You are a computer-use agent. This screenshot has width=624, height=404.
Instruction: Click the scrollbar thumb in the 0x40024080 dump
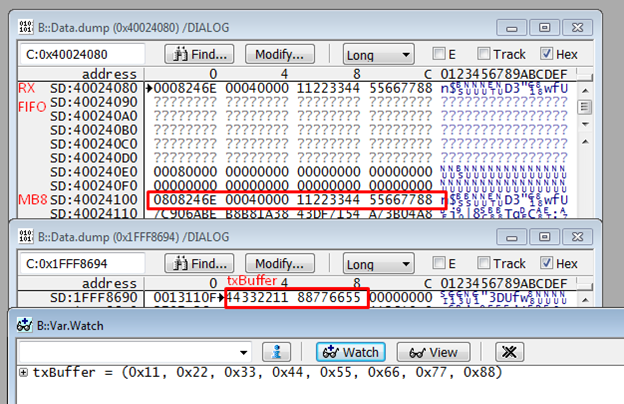tap(585, 107)
